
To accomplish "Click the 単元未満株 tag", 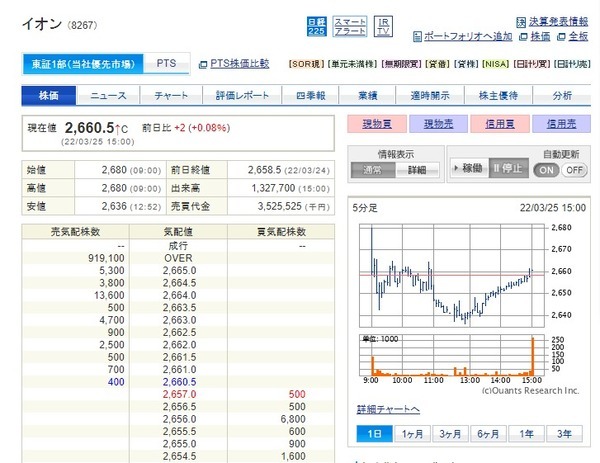I will coord(353,64).
